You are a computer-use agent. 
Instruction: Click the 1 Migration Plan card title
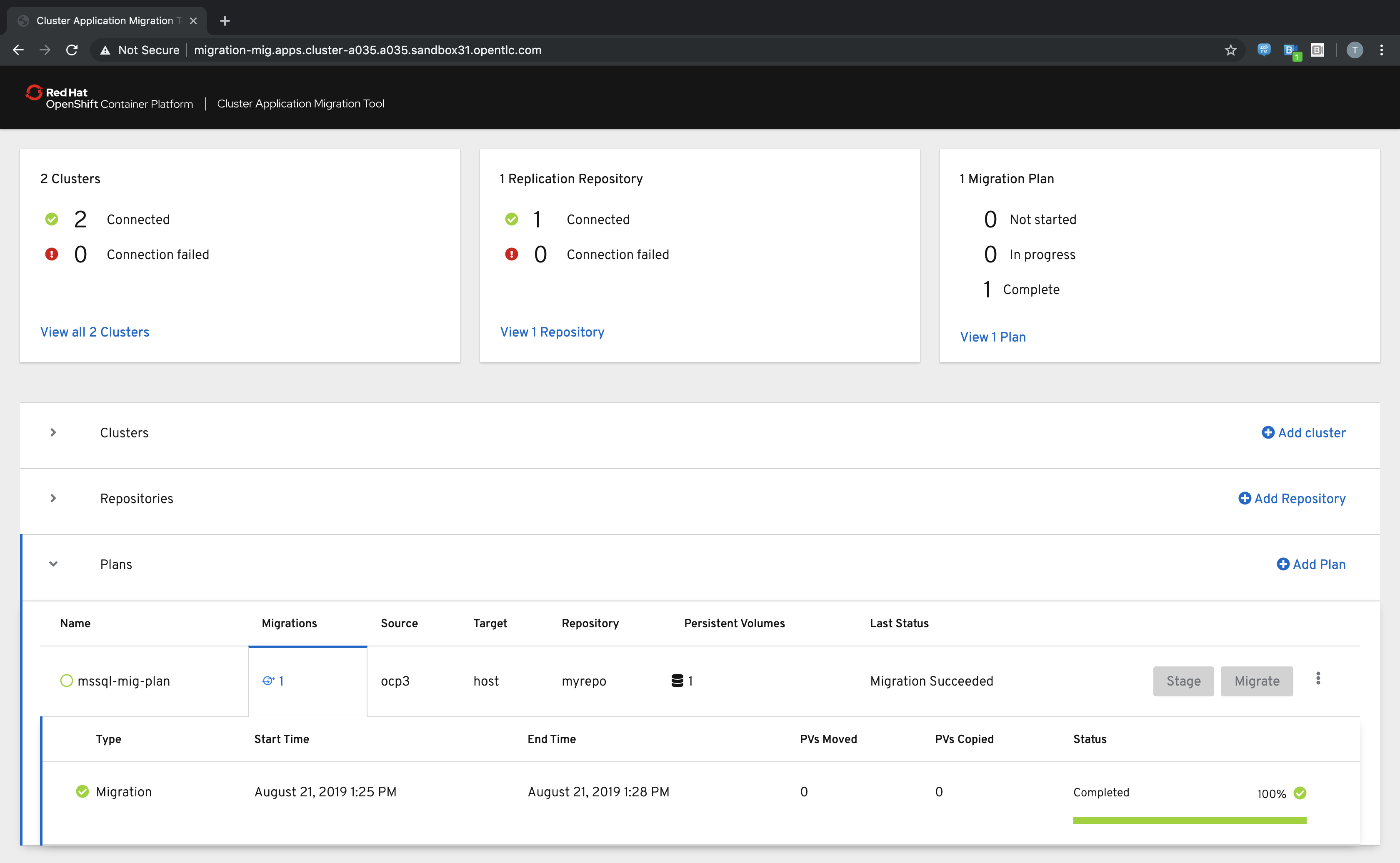click(x=1007, y=179)
